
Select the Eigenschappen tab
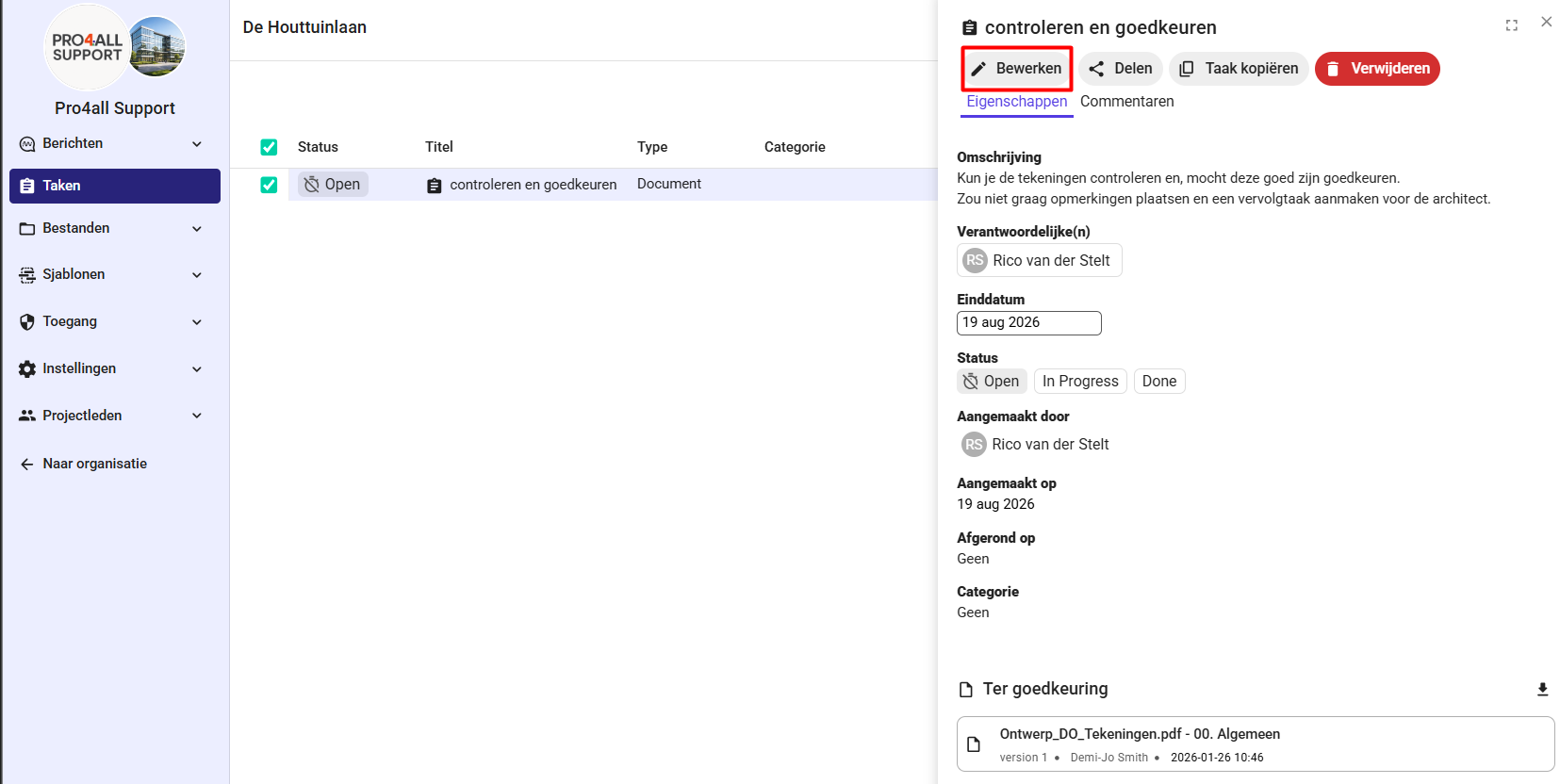pos(1017,102)
